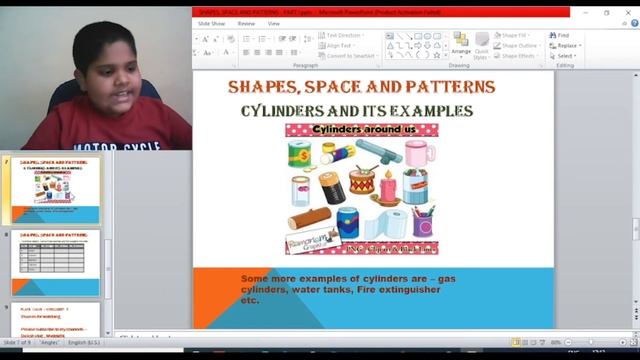This screenshot has width=640, height=360.
Task: Open the Shape Fill dropdown
Action: pos(511,36)
